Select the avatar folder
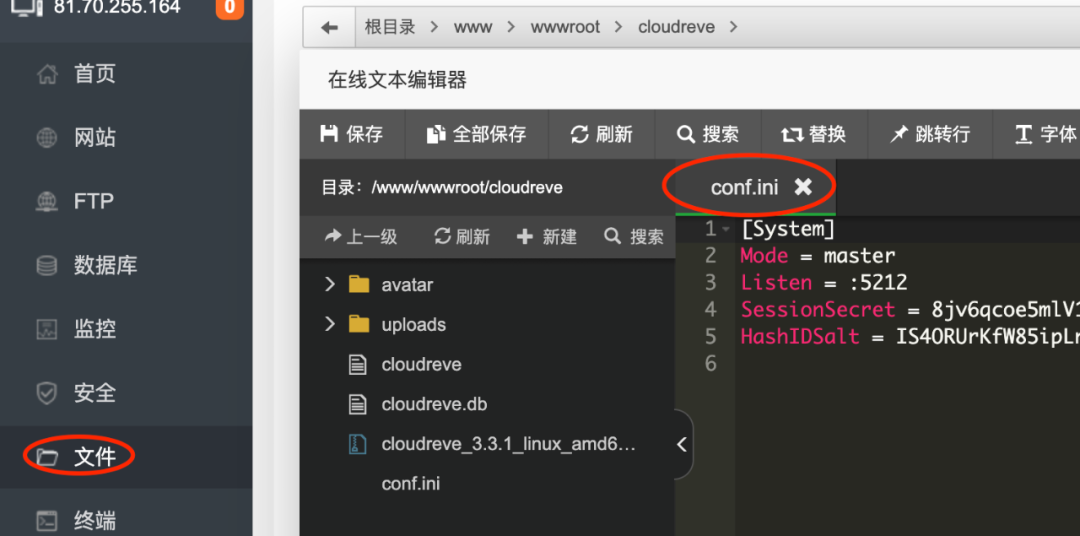The width and height of the screenshot is (1080, 536). [407, 285]
